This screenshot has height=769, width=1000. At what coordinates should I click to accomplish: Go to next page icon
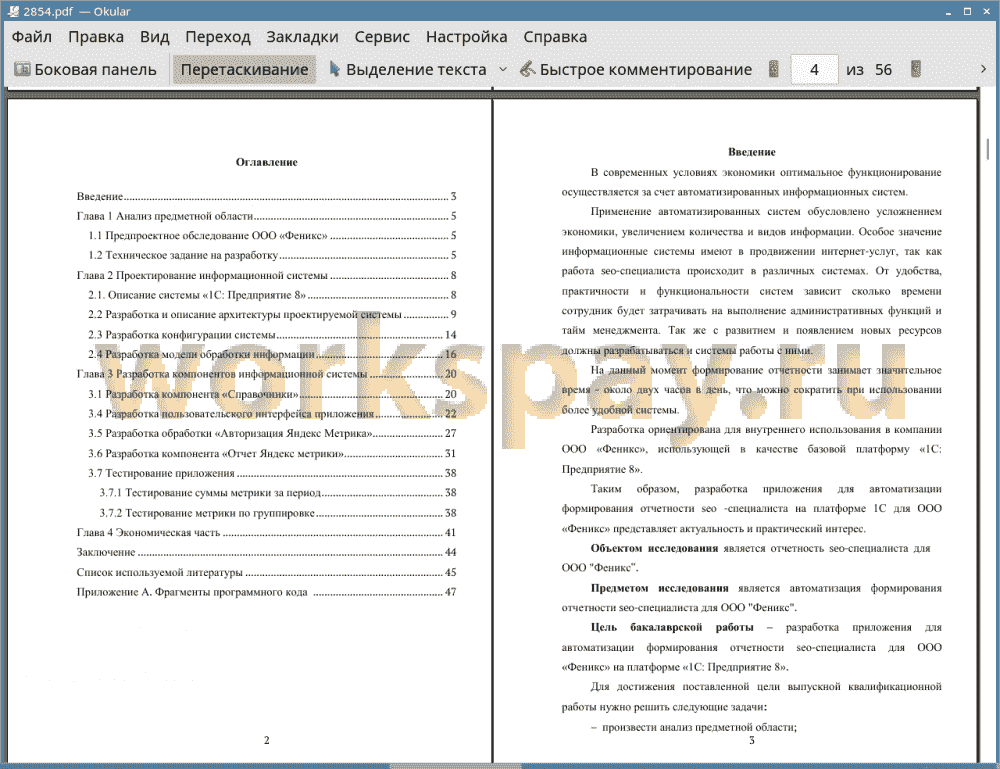[x=916, y=69]
